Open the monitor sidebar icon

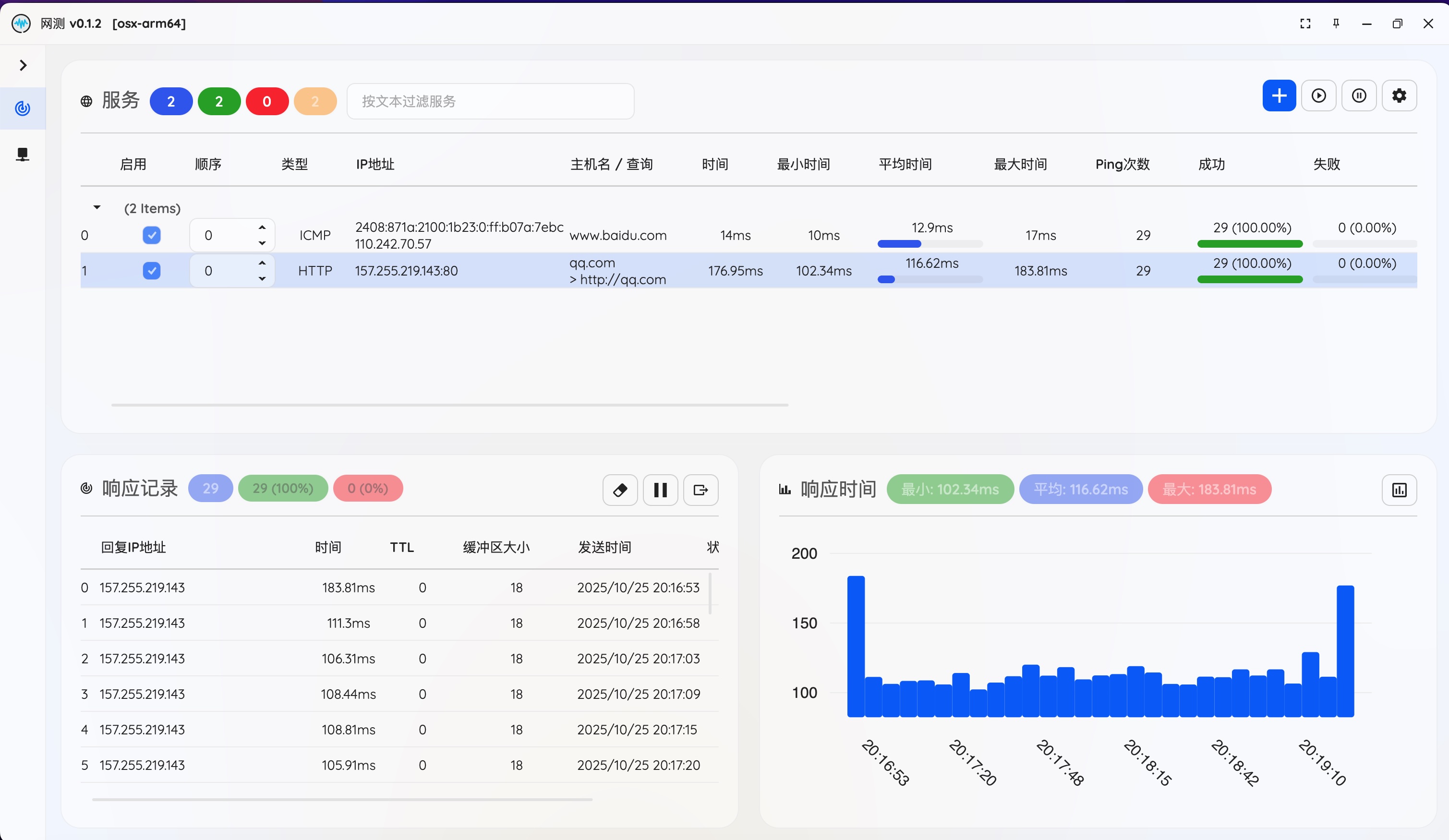[23, 154]
